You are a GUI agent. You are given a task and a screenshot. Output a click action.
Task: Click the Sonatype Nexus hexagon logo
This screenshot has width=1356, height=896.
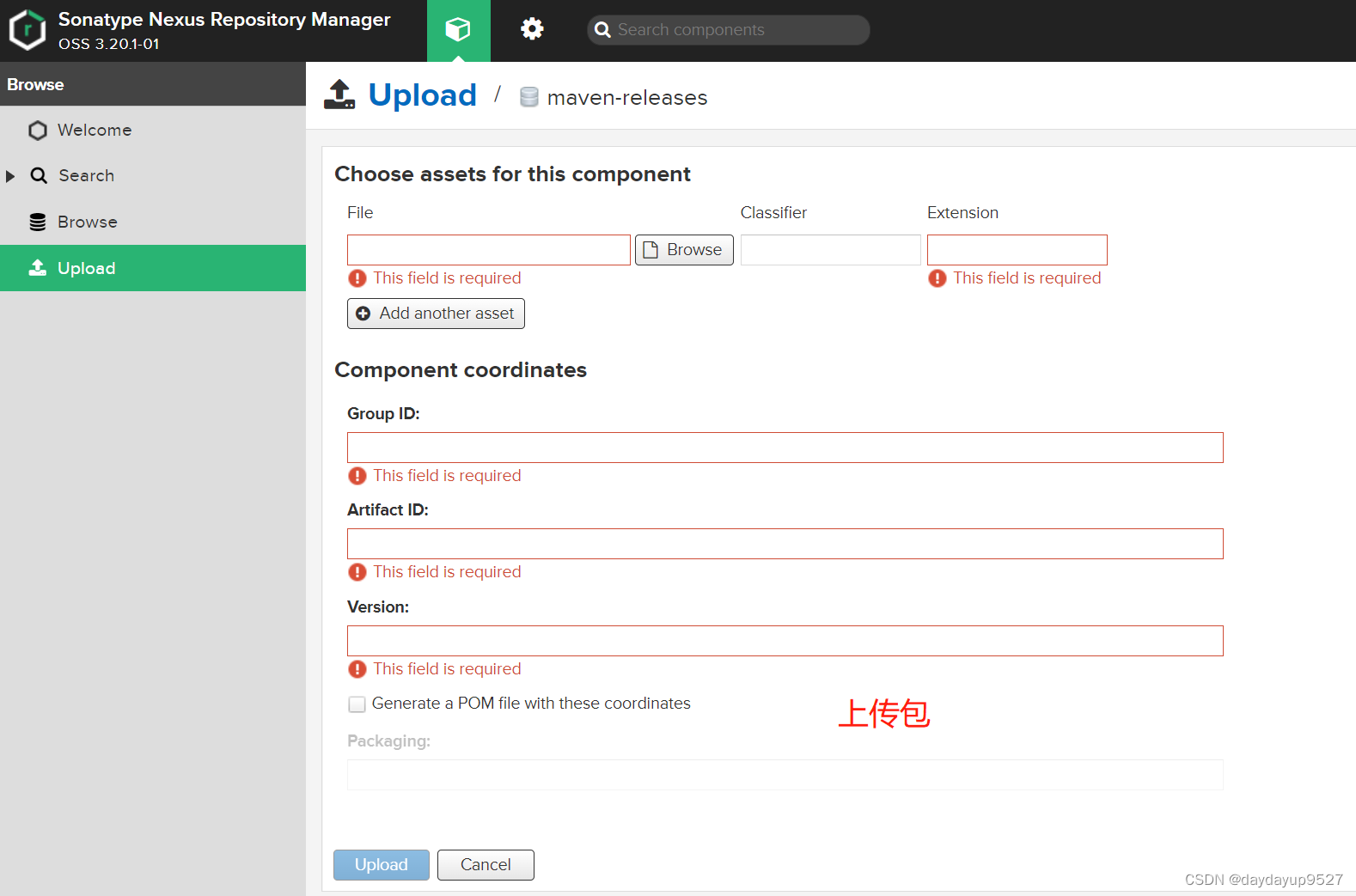(27, 30)
